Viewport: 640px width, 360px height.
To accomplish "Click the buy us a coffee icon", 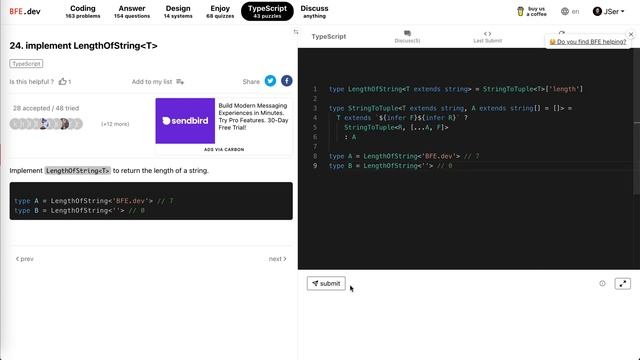I will [x=520, y=11].
